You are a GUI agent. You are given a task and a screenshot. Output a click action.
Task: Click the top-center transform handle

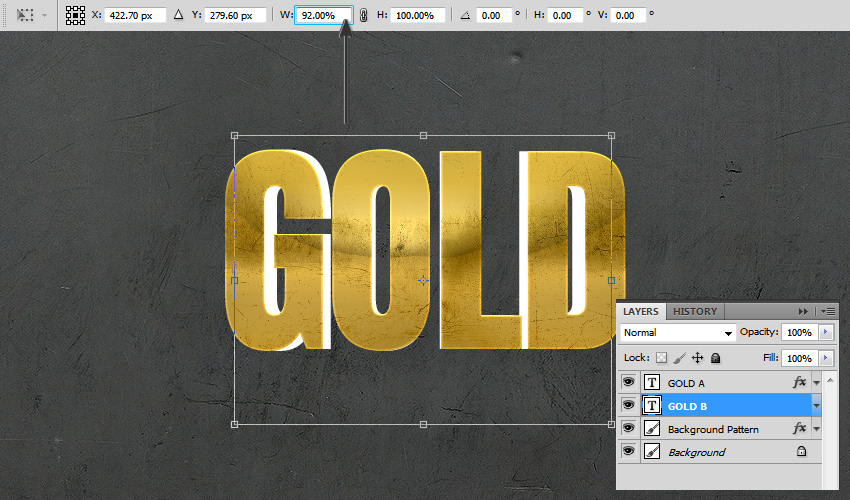coord(423,136)
